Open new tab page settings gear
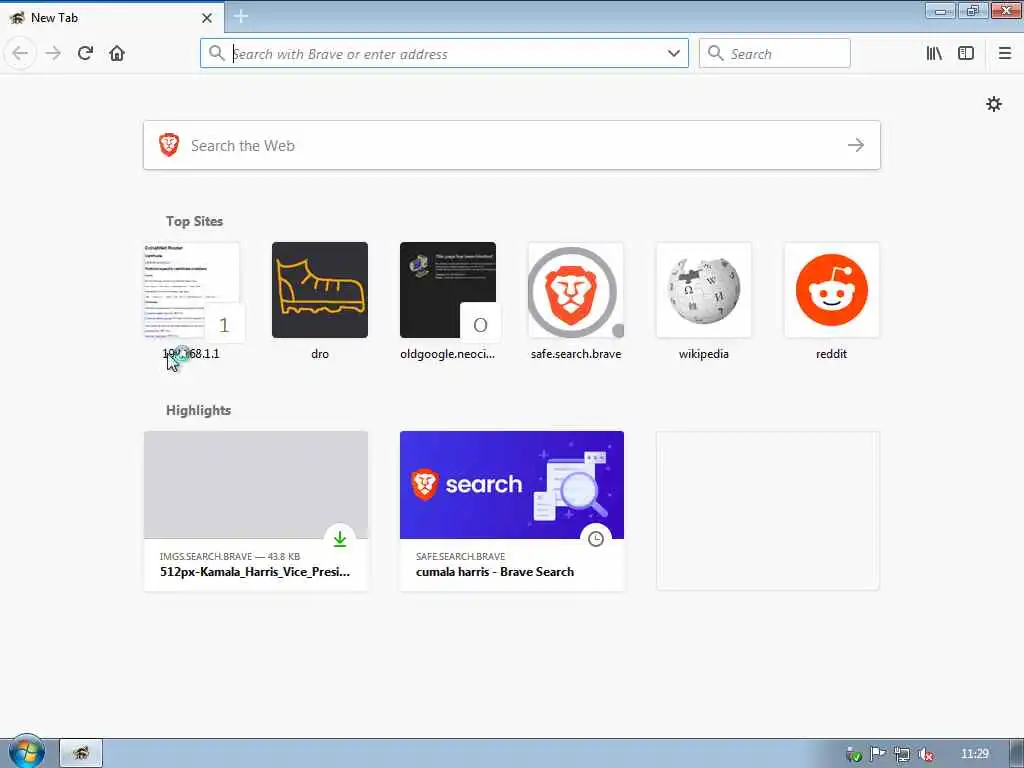This screenshot has height=768, width=1024. pos(993,104)
